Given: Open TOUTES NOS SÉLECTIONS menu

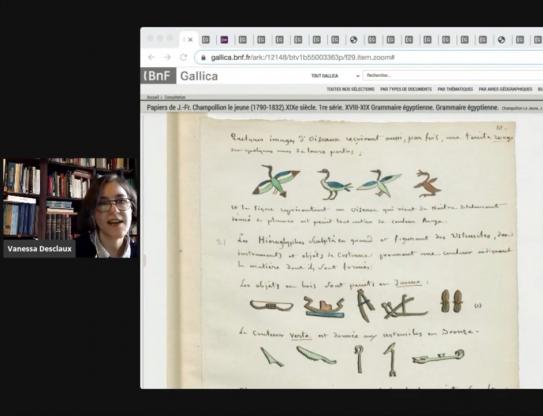Looking at the screenshot, I should [350, 89].
